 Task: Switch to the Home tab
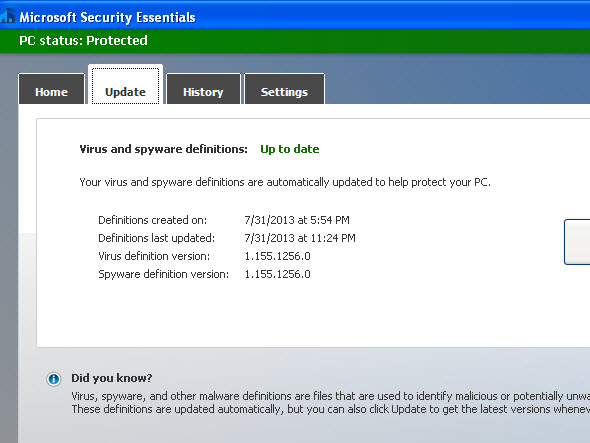[x=52, y=89]
